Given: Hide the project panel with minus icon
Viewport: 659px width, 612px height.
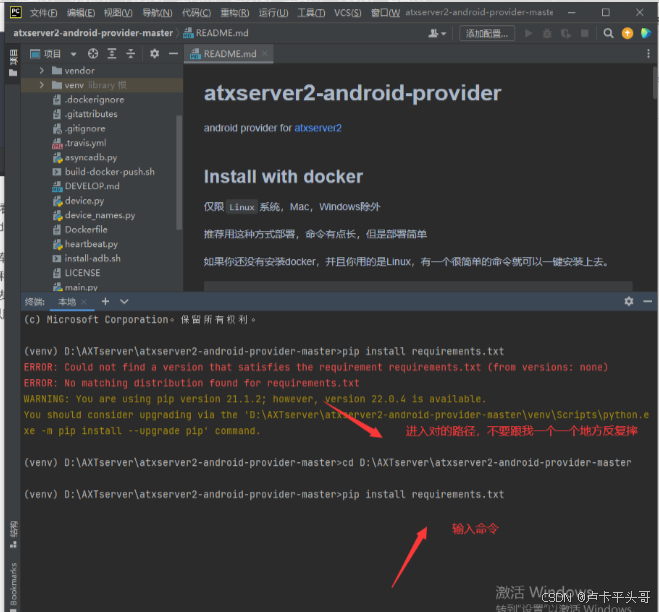Looking at the screenshot, I should [x=173, y=53].
